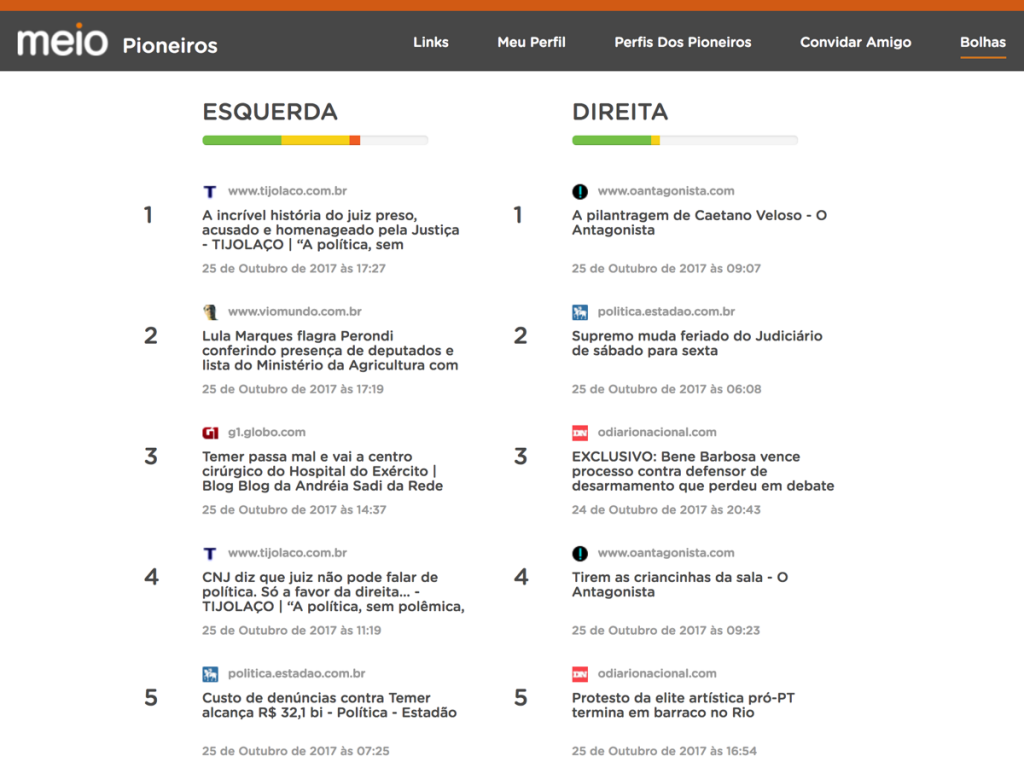Click the date '24 de Outubro de 2017 às 20:43'
Image resolution: width=1024 pixels, height=768 pixels.
pos(666,510)
